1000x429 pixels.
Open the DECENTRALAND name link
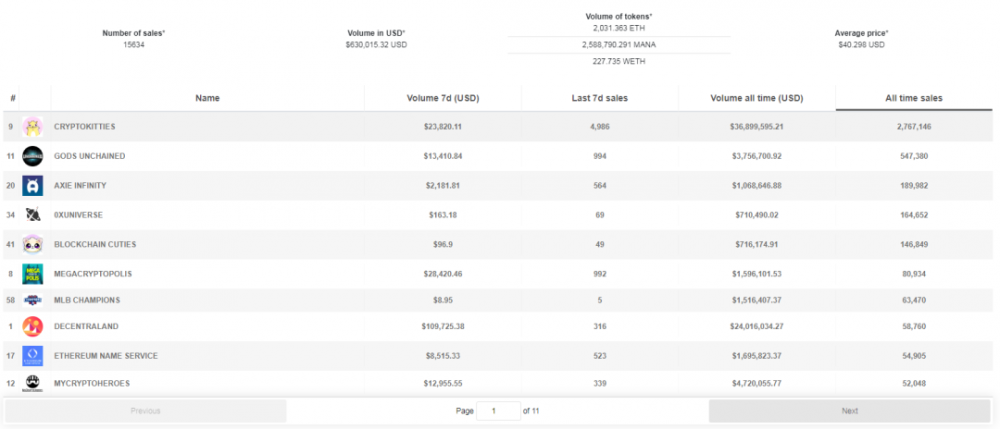click(84, 327)
